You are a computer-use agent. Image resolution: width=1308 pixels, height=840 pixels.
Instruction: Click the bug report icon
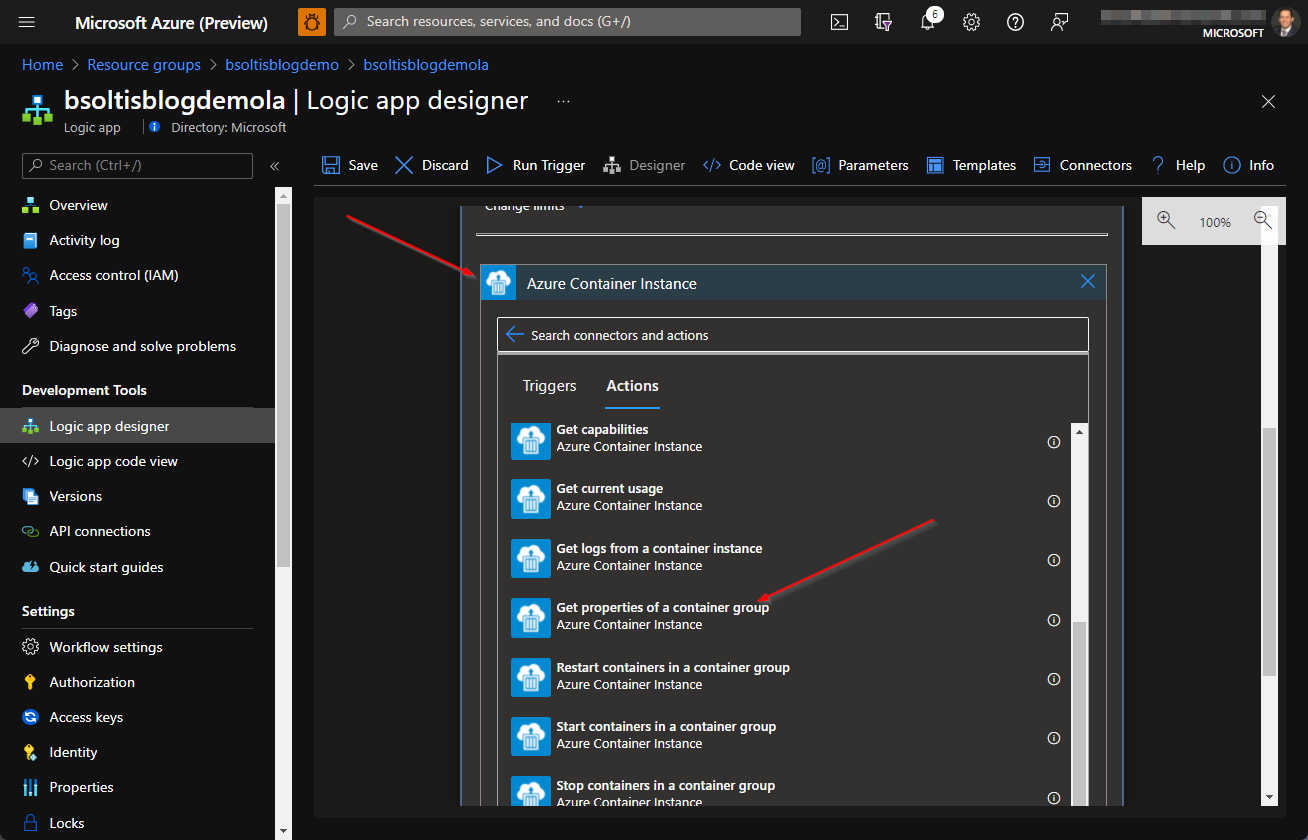click(x=311, y=22)
